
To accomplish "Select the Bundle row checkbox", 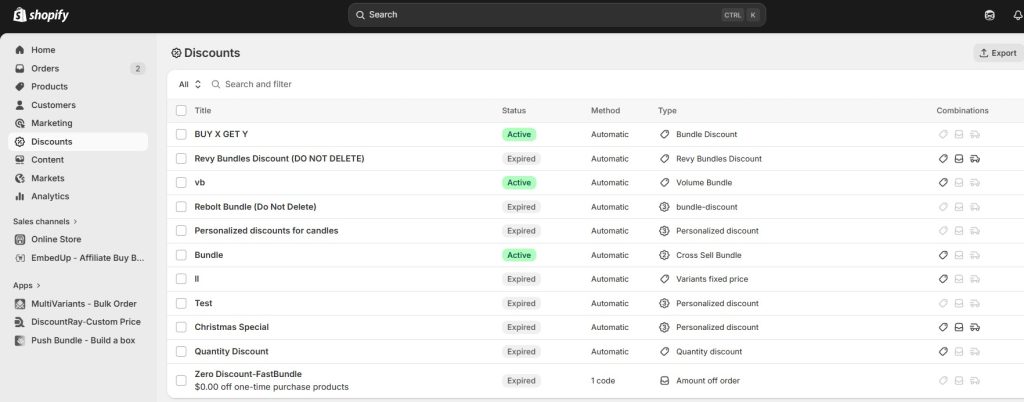I will (x=181, y=255).
